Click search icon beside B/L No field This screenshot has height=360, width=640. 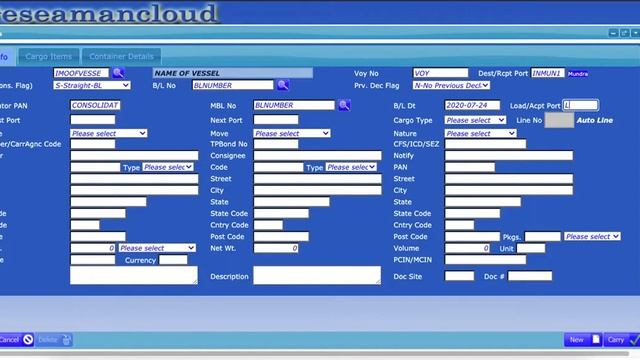click(283, 85)
